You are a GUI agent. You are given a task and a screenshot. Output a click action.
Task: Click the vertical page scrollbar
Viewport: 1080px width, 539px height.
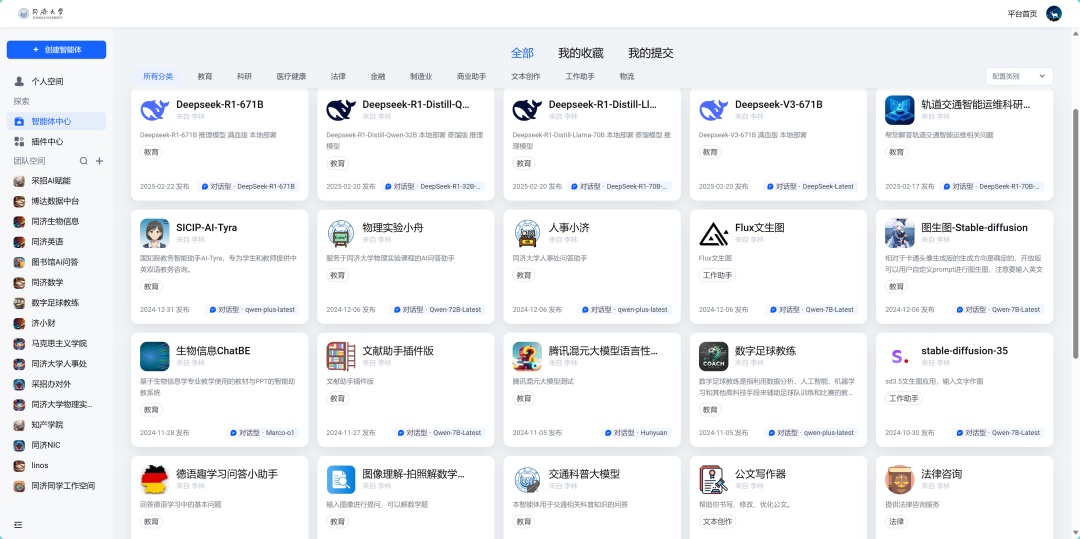[1076, 233]
